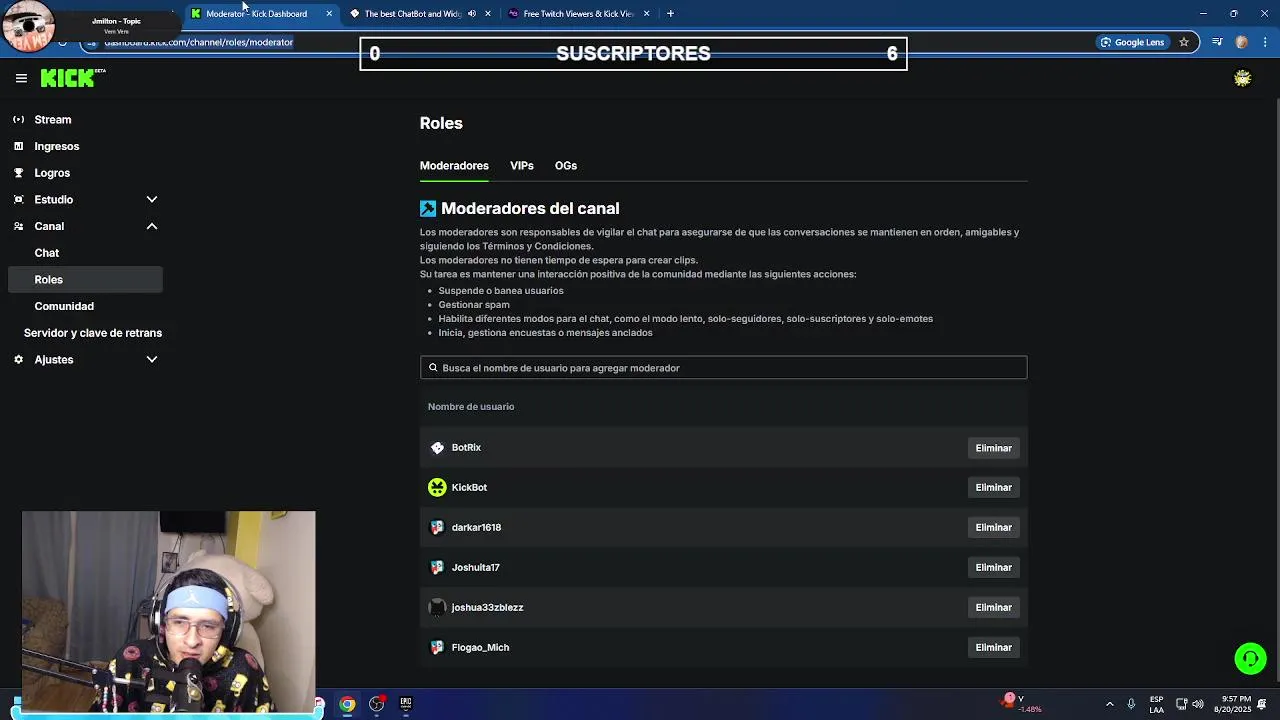1280x720 pixels.
Task: Click the BotRix avatar icon
Action: tap(437, 448)
